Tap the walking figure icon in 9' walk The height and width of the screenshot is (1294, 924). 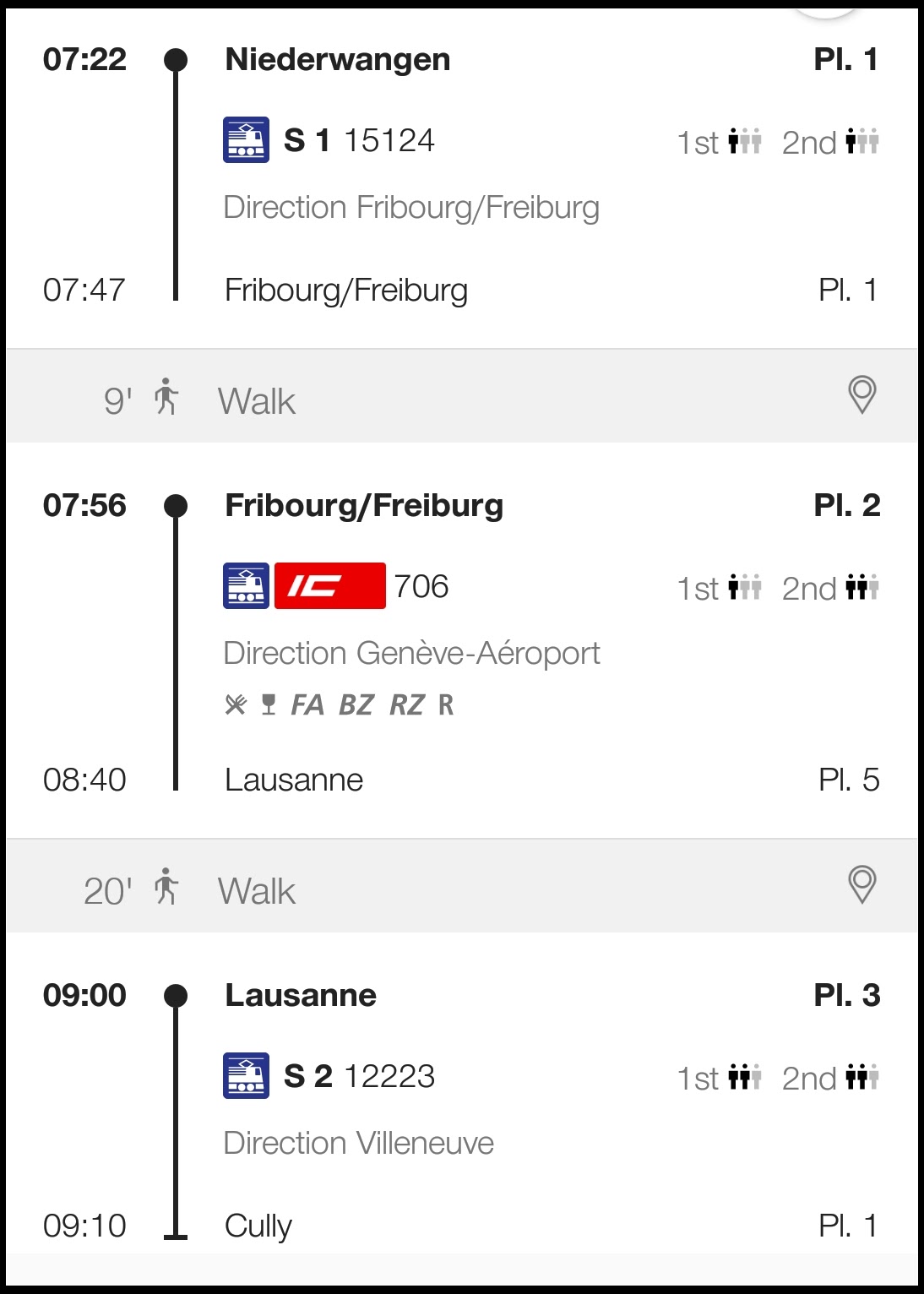(x=166, y=396)
